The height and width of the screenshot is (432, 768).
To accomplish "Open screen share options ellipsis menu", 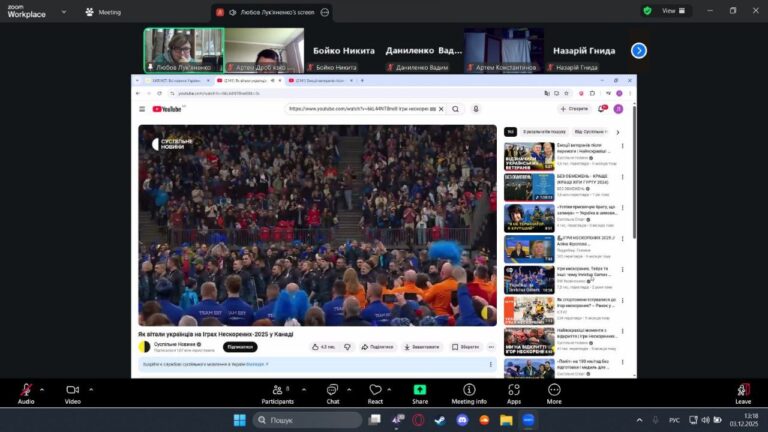I will point(325,12).
